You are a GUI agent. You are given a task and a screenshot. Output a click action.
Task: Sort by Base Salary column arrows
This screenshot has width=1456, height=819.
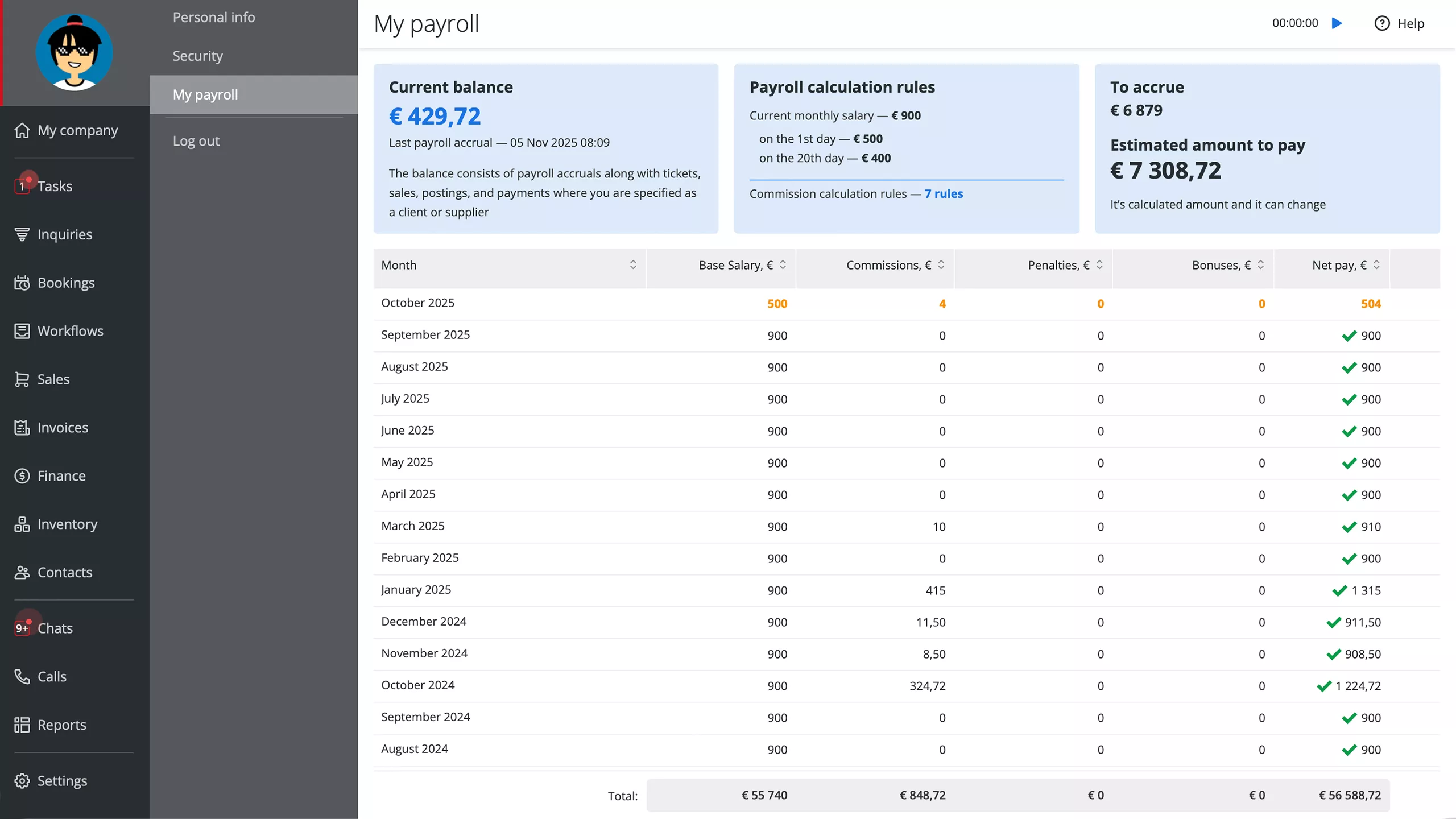(783, 265)
